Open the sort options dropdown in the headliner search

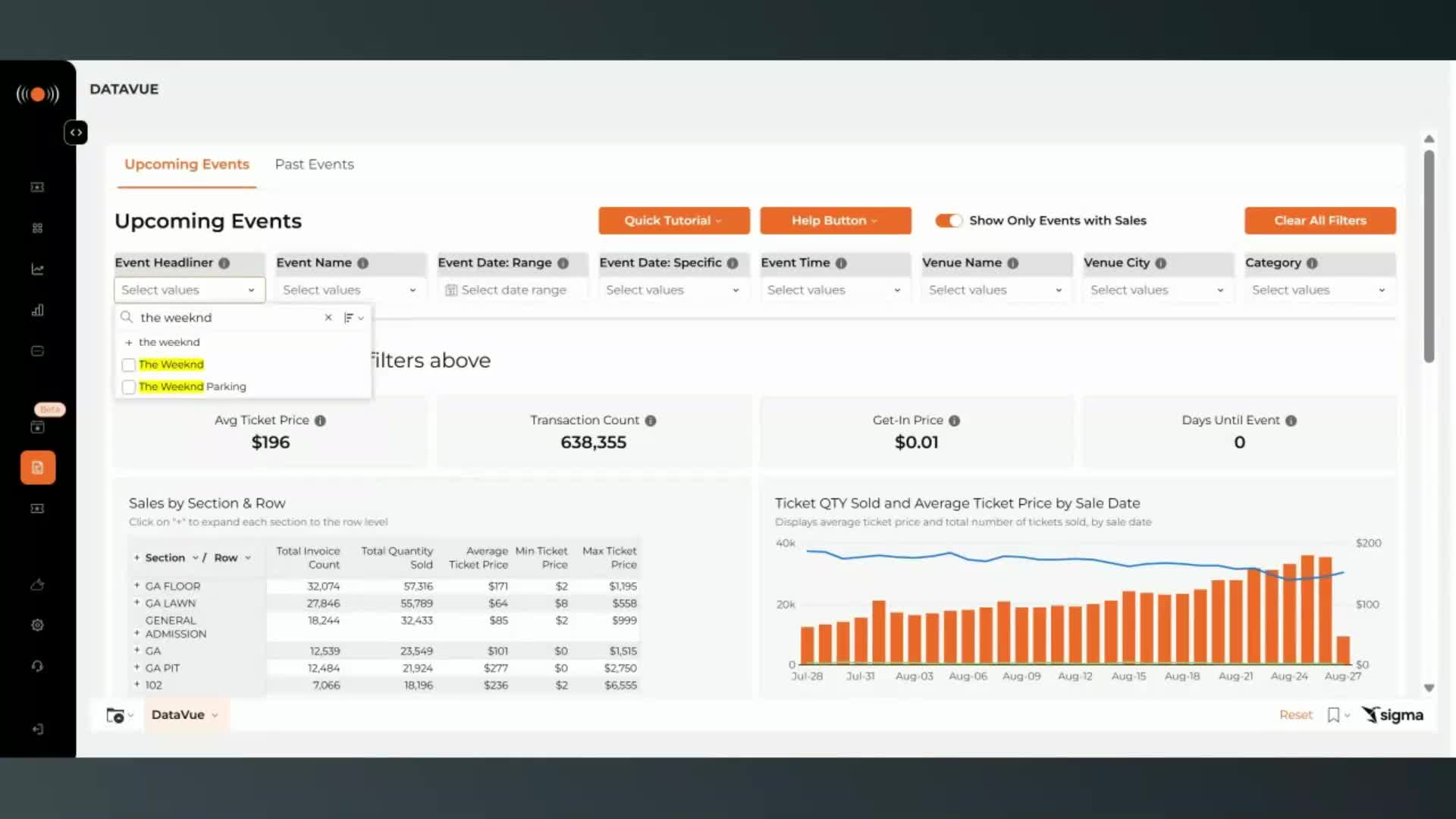pos(354,318)
